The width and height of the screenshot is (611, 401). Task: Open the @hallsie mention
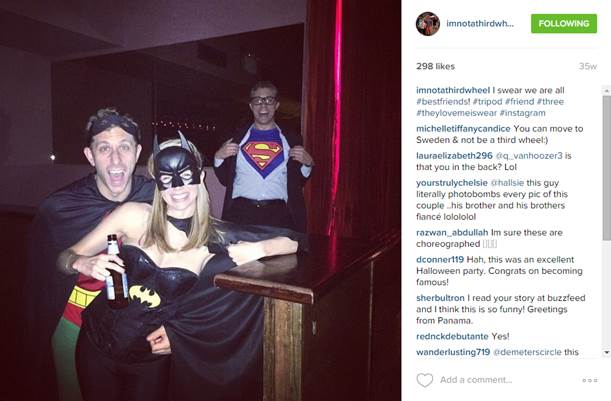tap(507, 183)
